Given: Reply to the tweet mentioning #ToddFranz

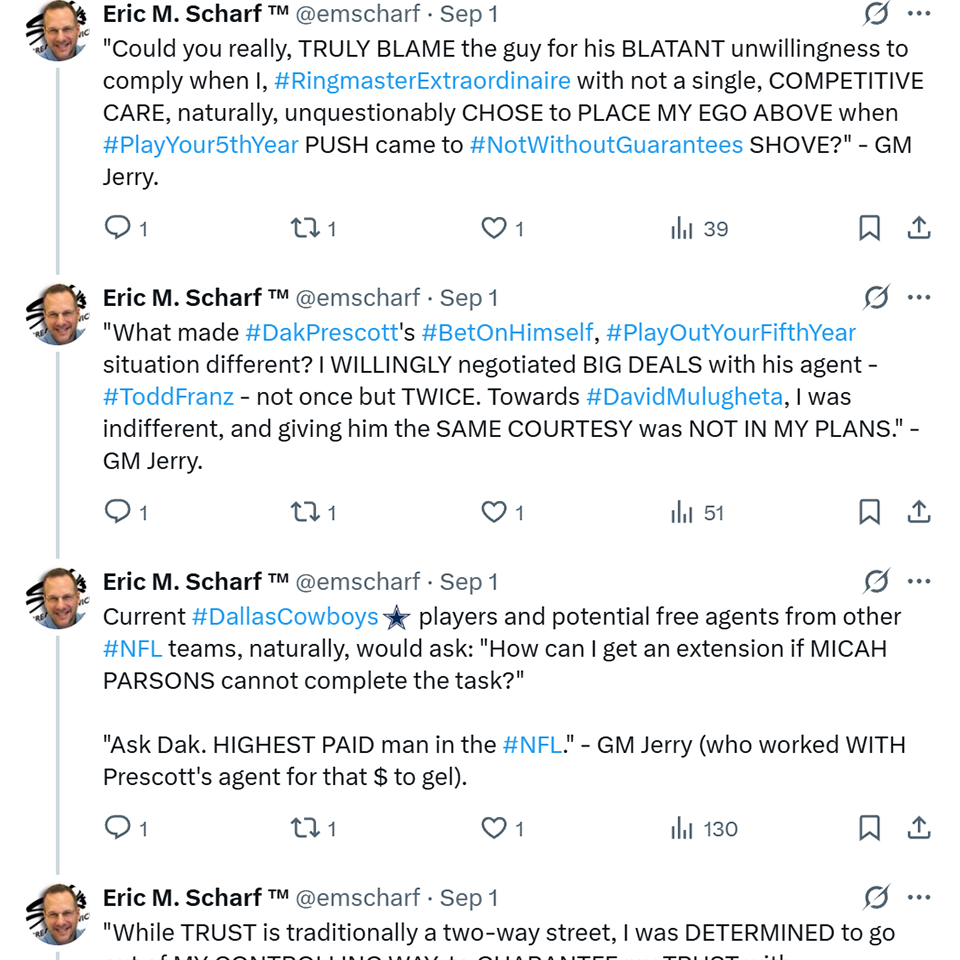Looking at the screenshot, I should point(118,512).
